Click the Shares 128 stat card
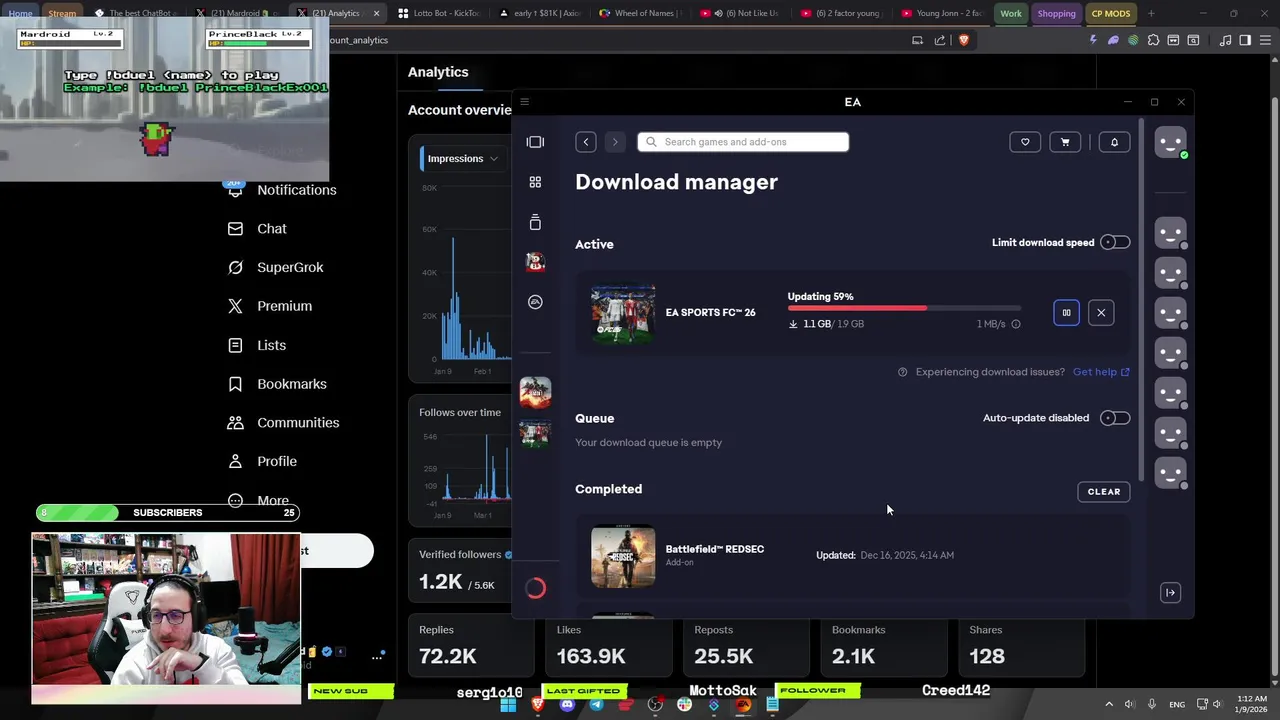Screen dimensions: 1280x720 [x=1021, y=646]
